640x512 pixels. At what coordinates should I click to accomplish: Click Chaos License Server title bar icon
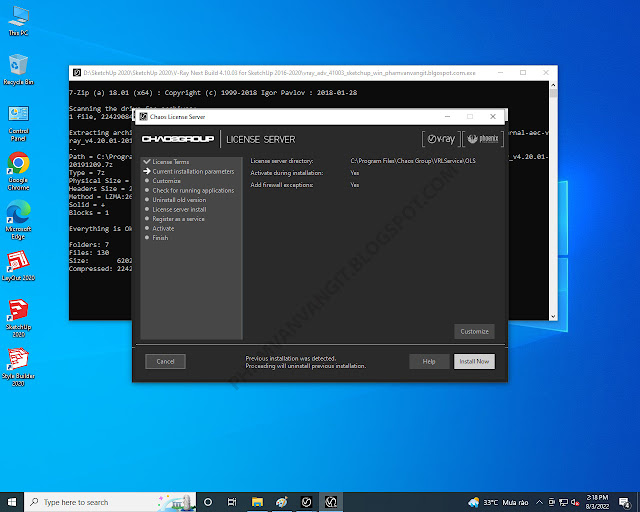click(143, 117)
